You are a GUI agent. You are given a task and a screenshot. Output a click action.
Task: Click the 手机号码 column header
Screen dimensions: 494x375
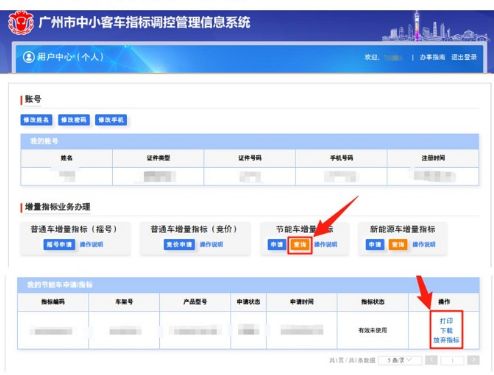[x=341, y=158]
